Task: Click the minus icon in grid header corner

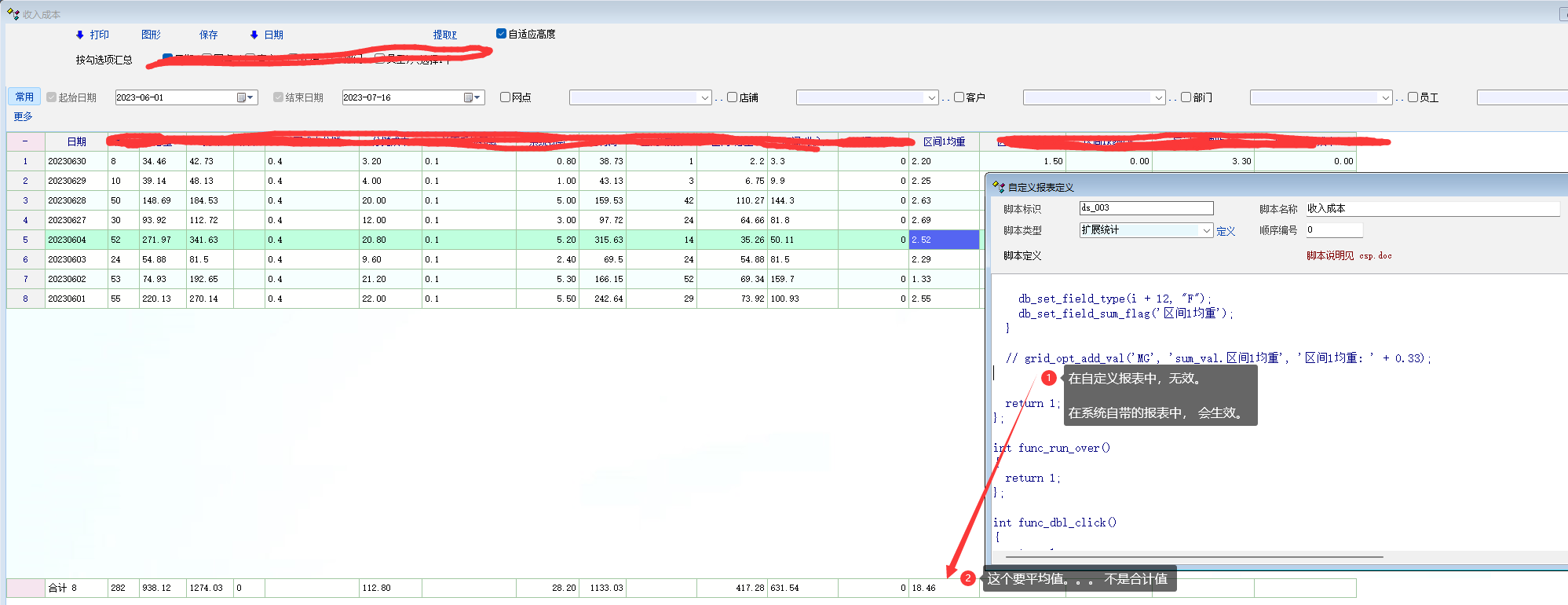Action: click(x=25, y=141)
